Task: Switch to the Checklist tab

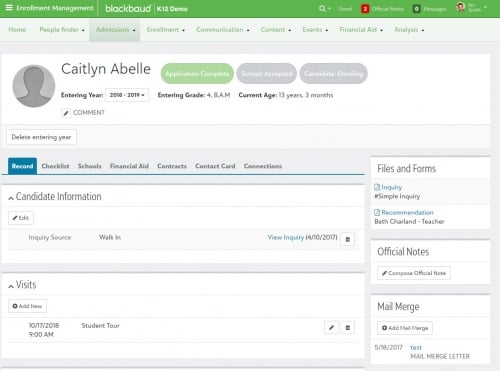Action: 55,166
